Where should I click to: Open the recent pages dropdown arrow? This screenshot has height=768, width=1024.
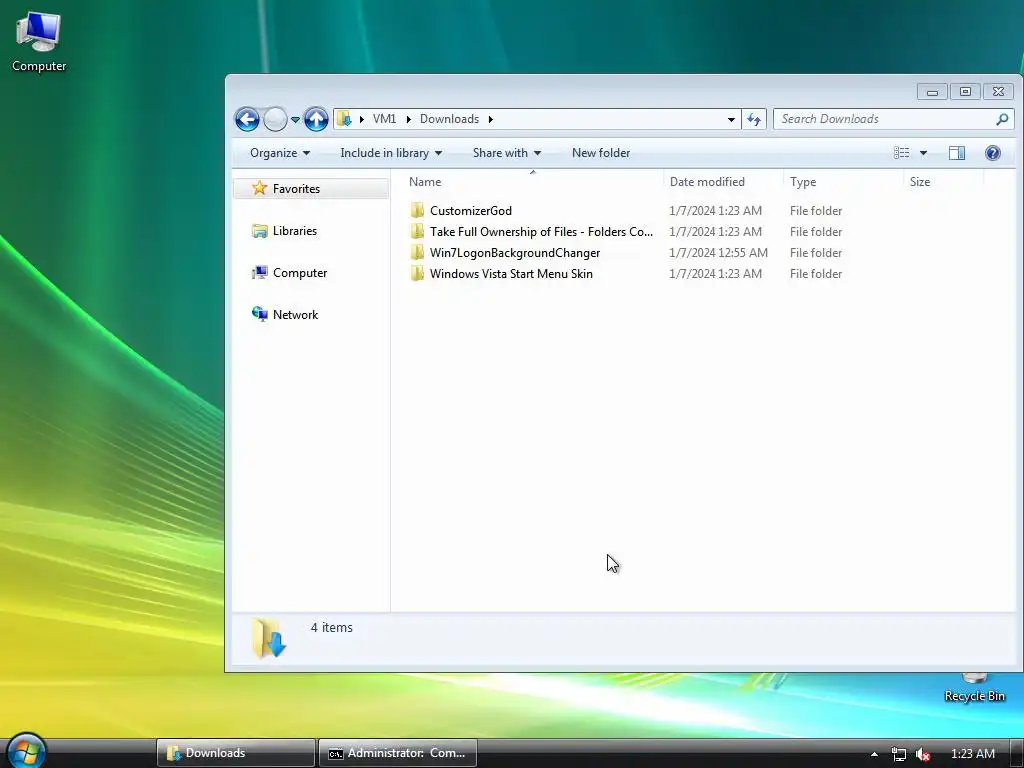(295, 120)
